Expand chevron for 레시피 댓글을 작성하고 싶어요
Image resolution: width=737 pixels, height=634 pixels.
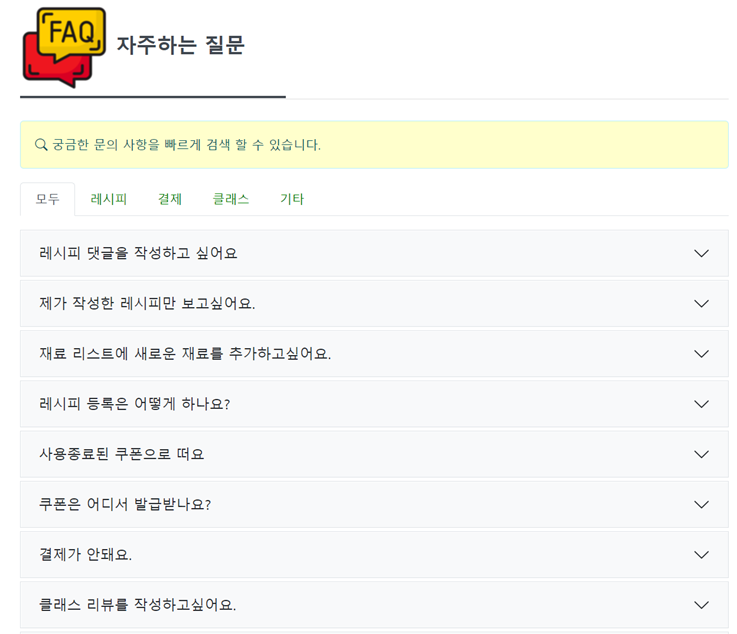pos(701,253)
